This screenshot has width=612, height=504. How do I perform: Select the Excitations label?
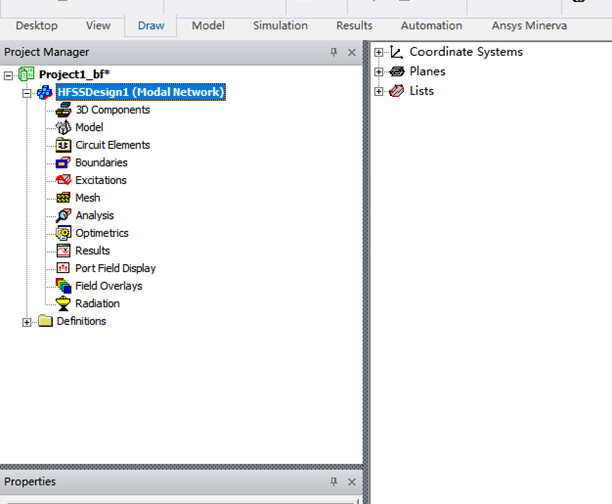coord(101,180)
